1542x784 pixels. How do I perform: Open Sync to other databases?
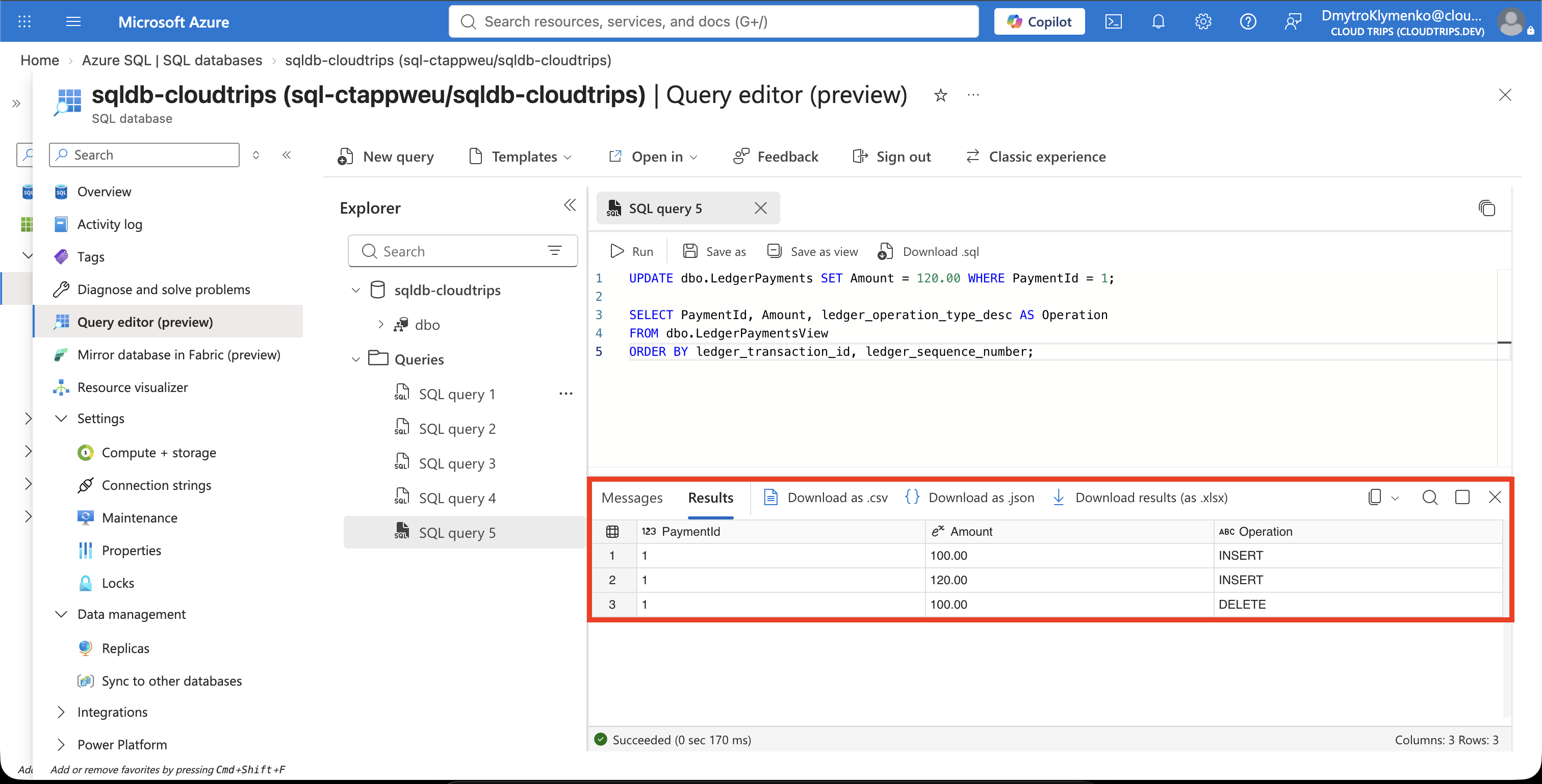click(172, 681)
